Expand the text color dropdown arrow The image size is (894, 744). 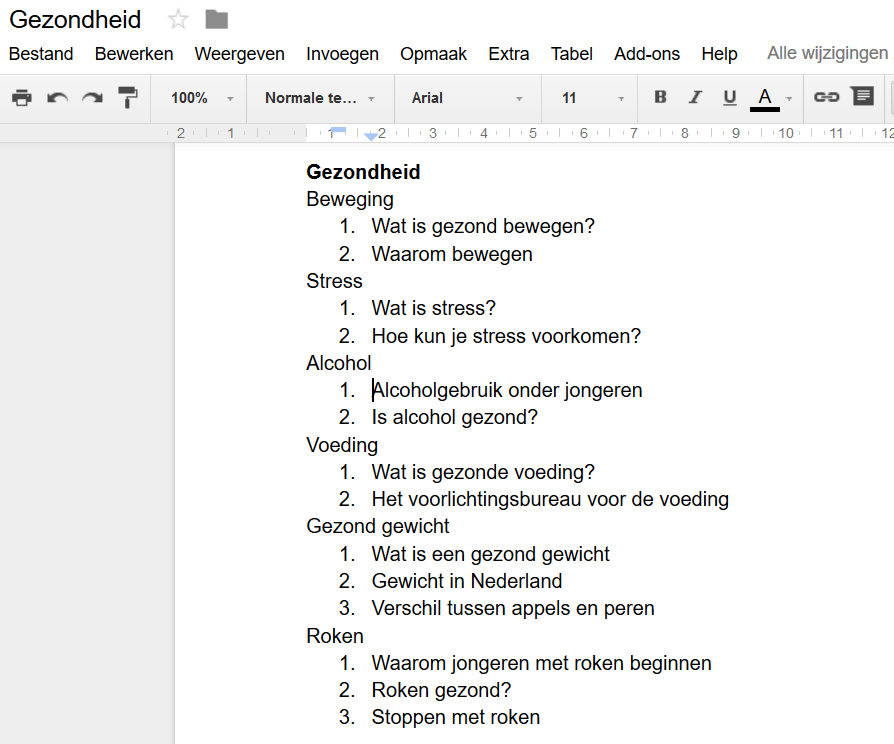click(x=789, y=99)
